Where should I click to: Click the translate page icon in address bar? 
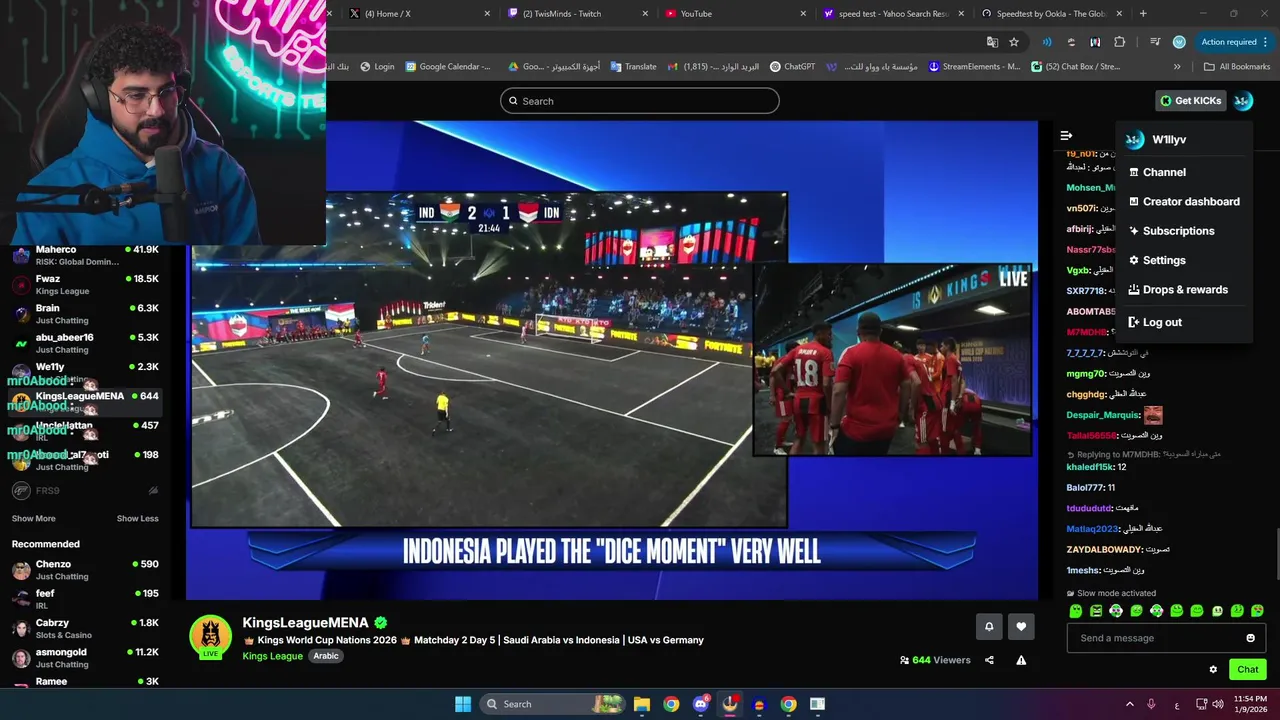[x=992, y=42]
